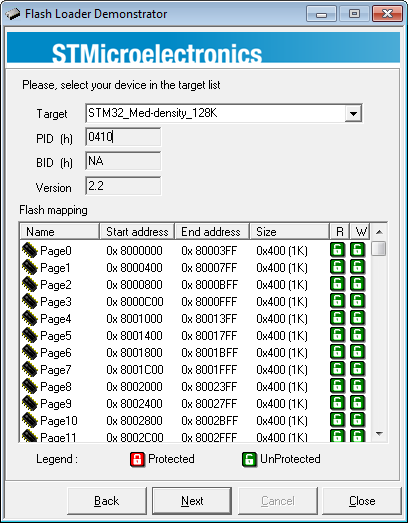Sort flash mapping by Name column header

point(60,231)
